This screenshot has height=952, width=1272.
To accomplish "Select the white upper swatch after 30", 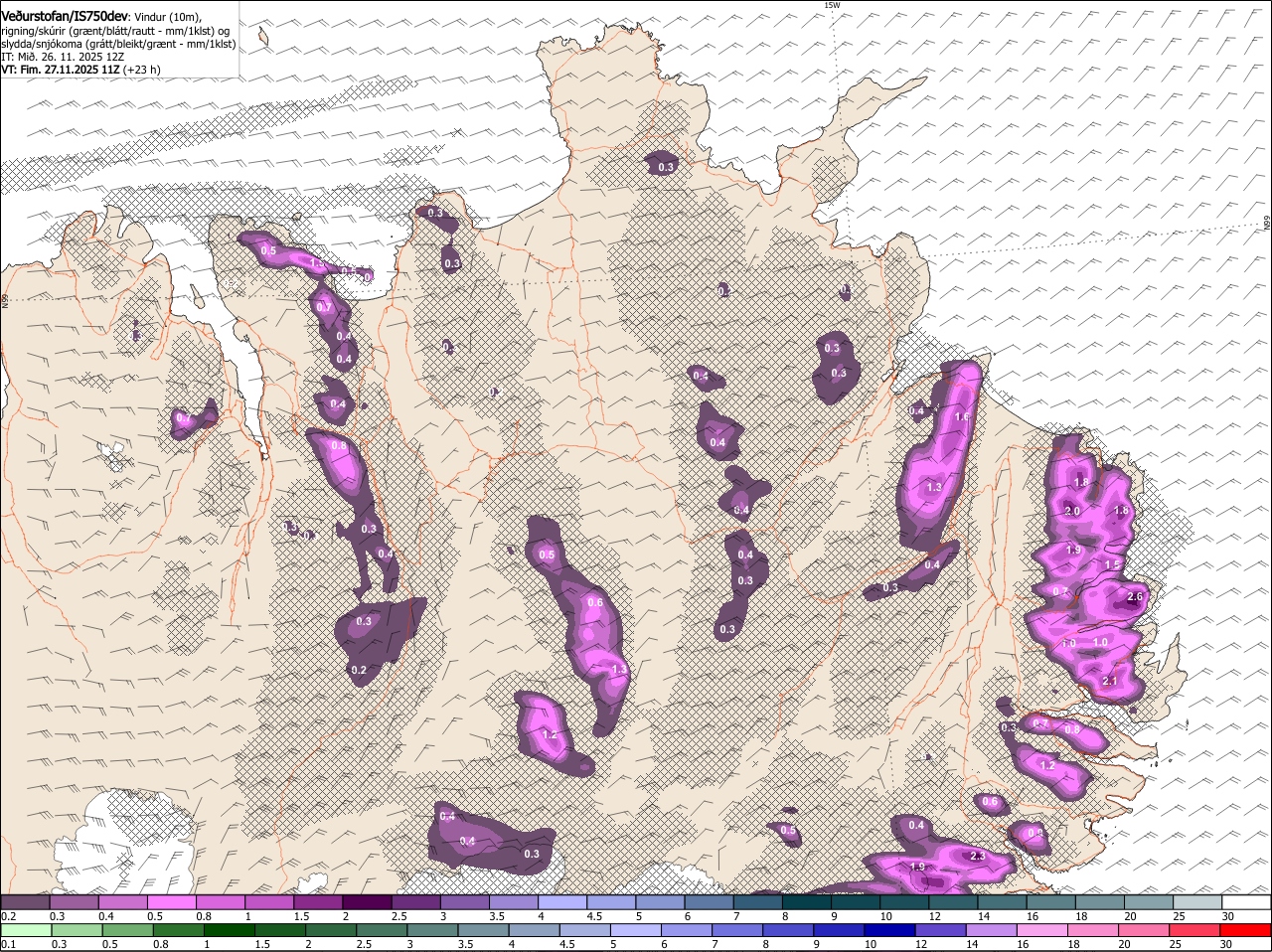I will [x=1246, y=901].
